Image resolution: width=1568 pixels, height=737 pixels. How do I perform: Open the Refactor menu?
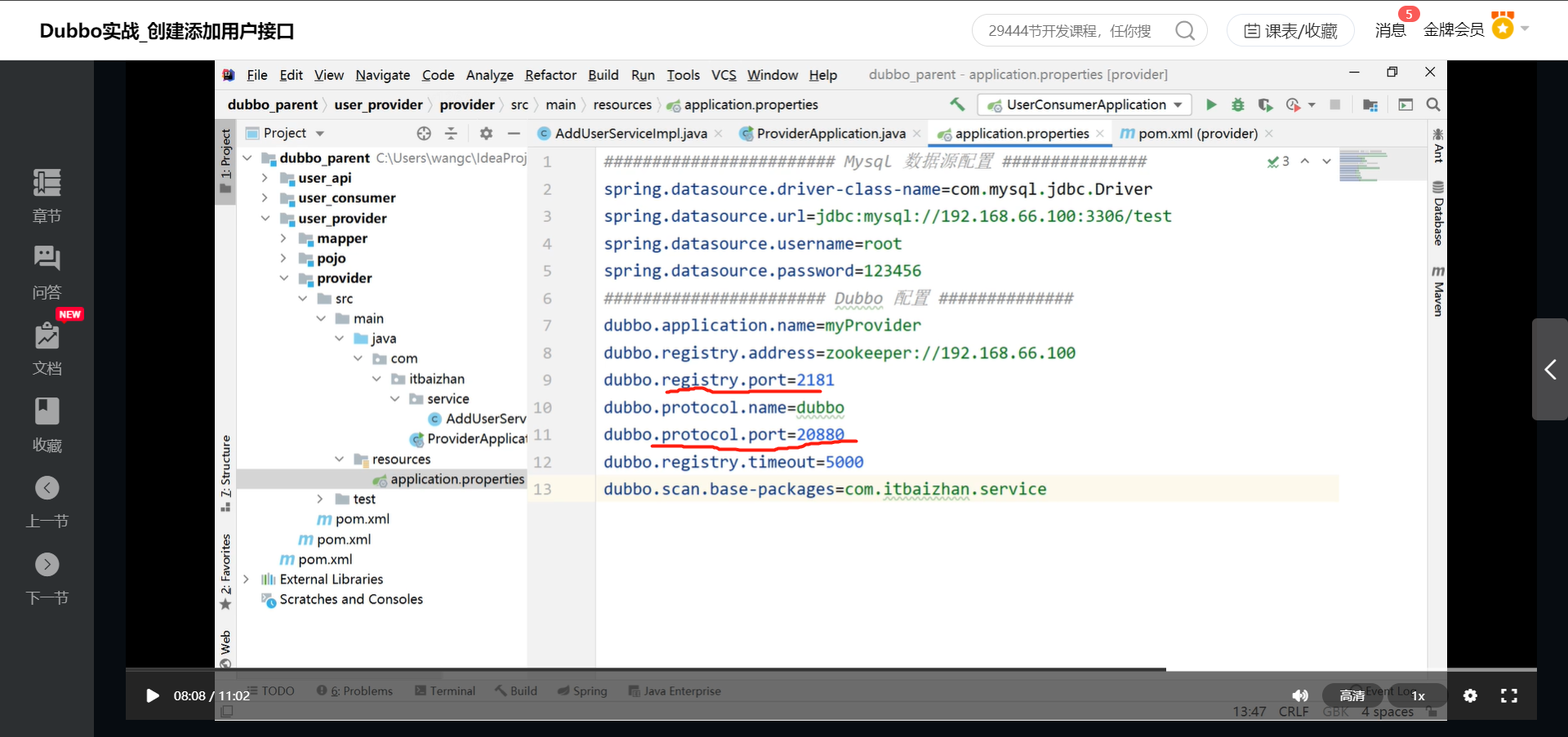(550, 75)
